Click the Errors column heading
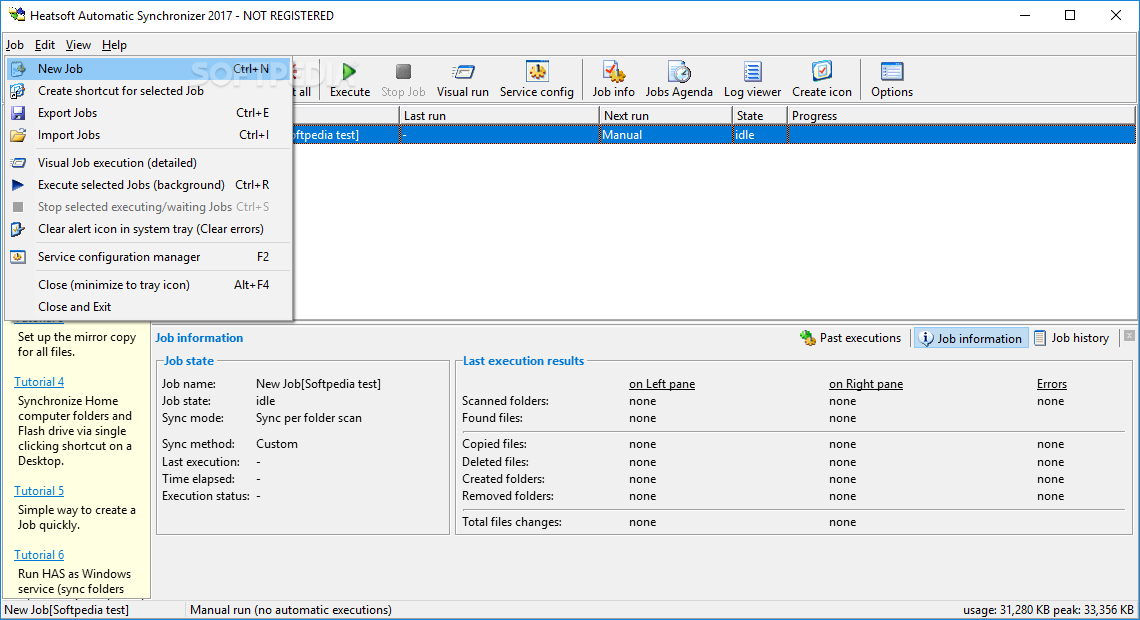This screenshot has height=620, width=1140. [x=1052, y=384]
